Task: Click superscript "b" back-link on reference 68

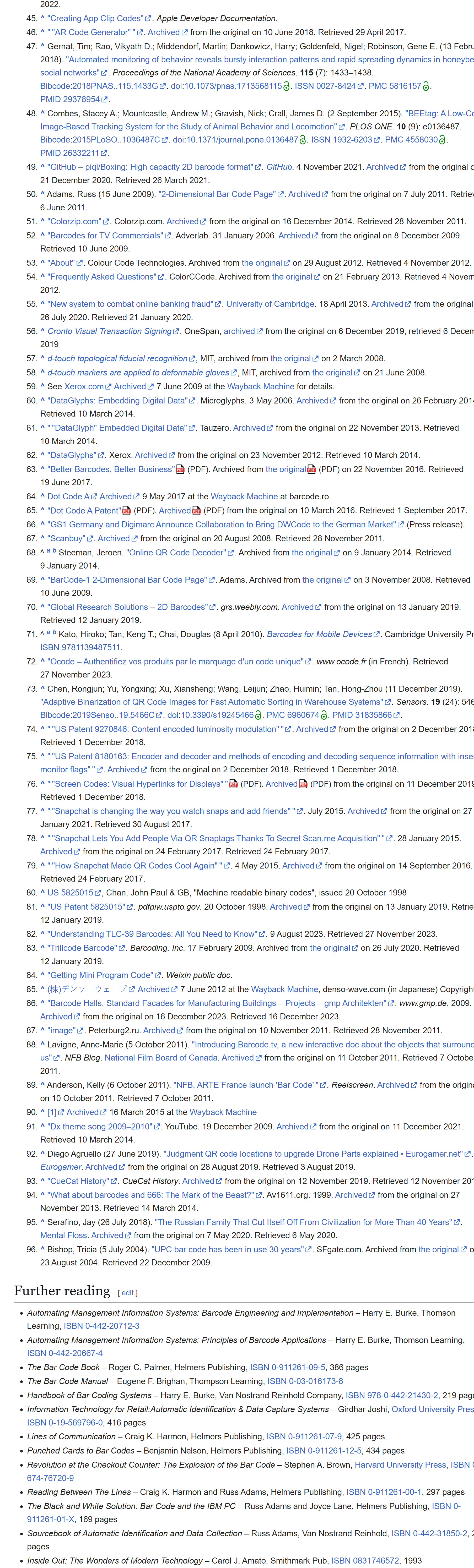Action: point(54,551)
